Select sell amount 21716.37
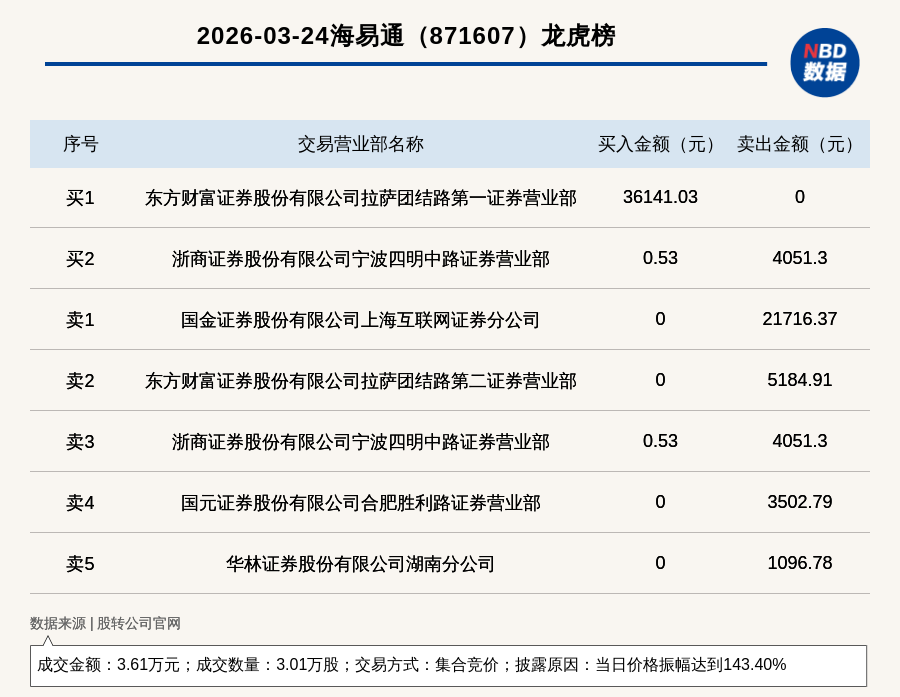The height and width of the screenshot is (697, 900). pos(800,319)
